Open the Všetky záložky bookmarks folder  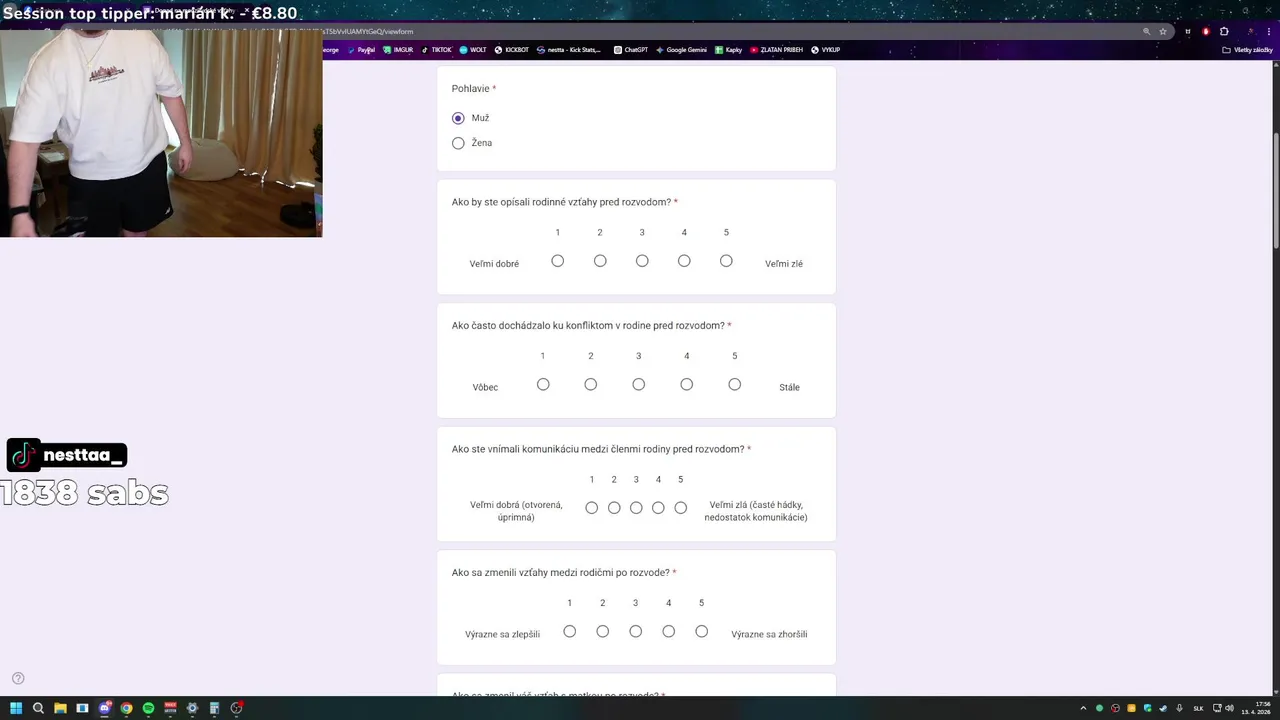(x=1247, y=49)
